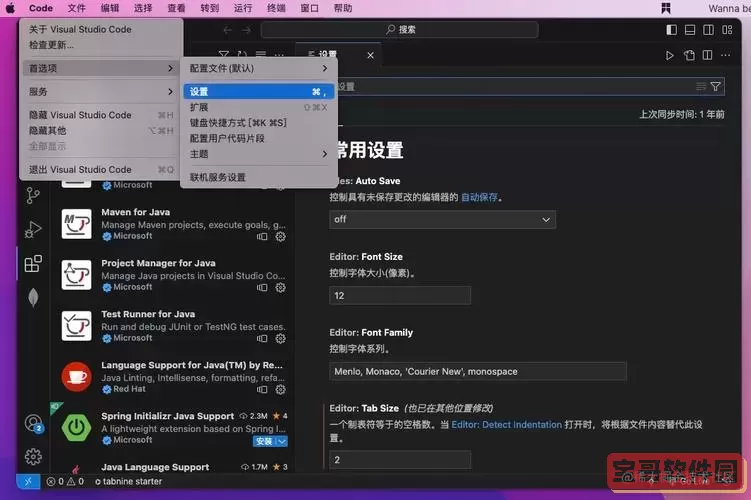Open gear settings for Maven for Java
751x500 pixels.
click(281, 236)
